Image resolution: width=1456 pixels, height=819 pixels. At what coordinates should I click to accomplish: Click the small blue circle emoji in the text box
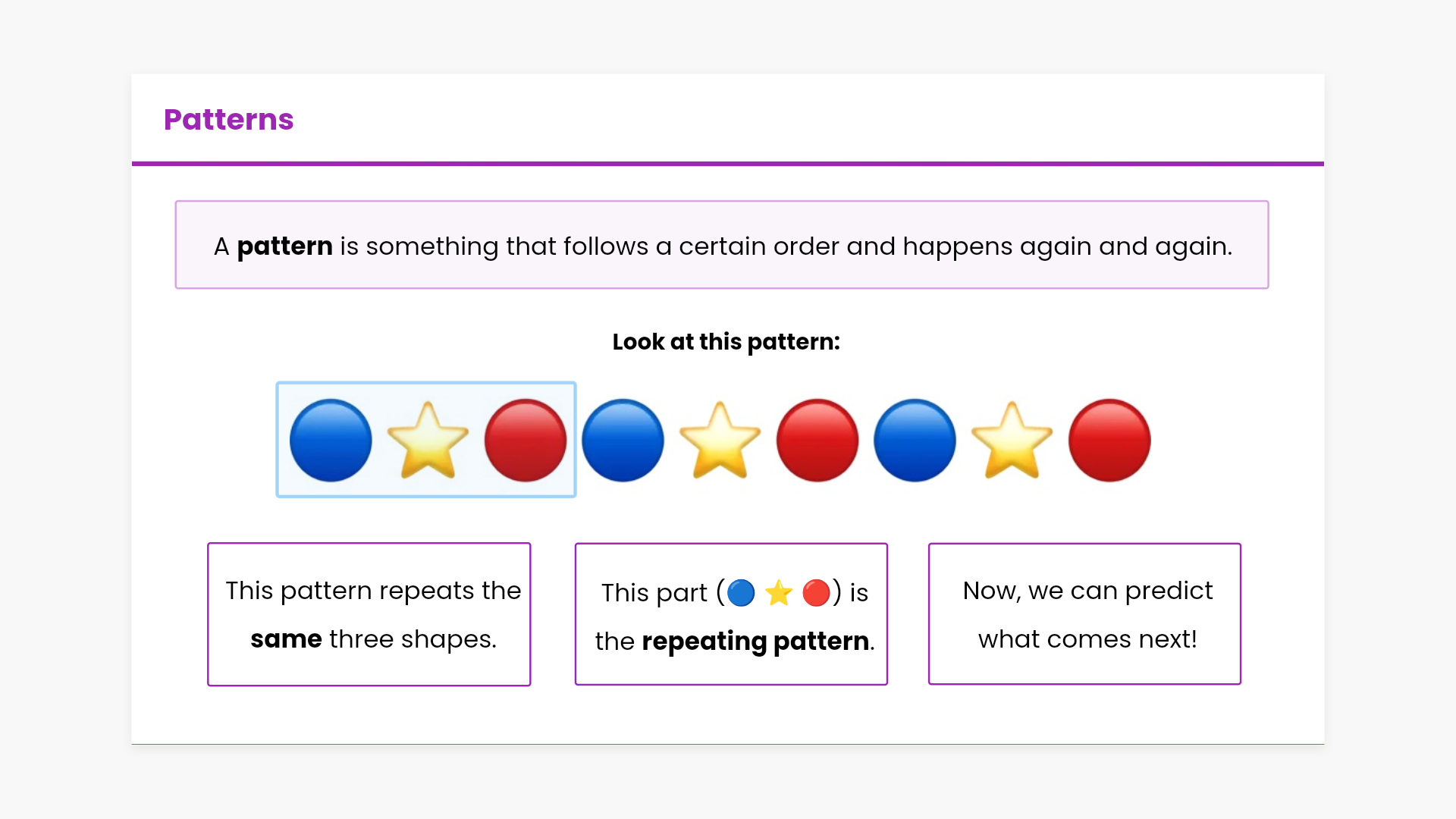click(741, 593)
